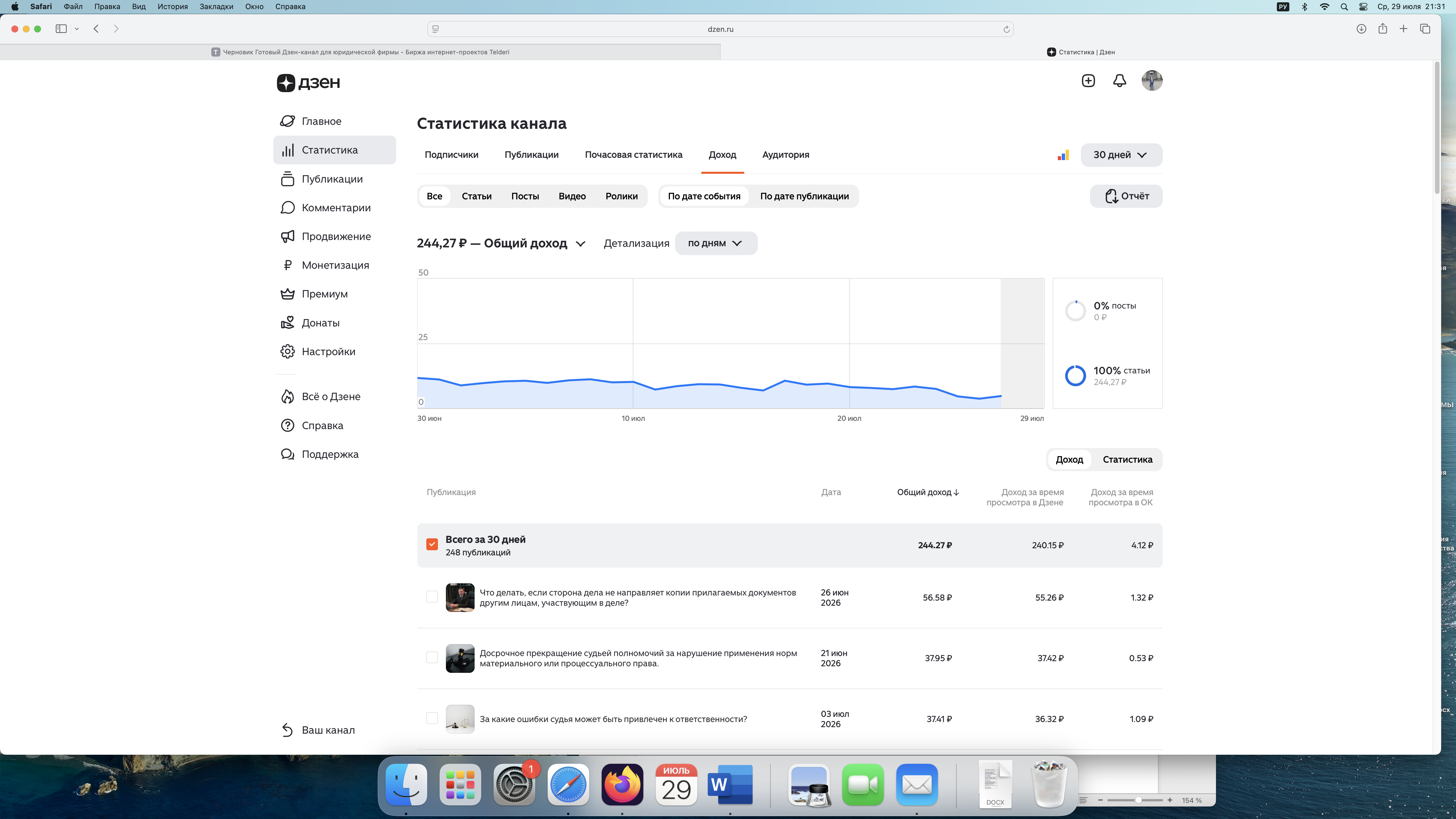This screenshot has height=819, width=1456.
Task: Open thumbnail of За какие ошибки article
Action: 460,719
